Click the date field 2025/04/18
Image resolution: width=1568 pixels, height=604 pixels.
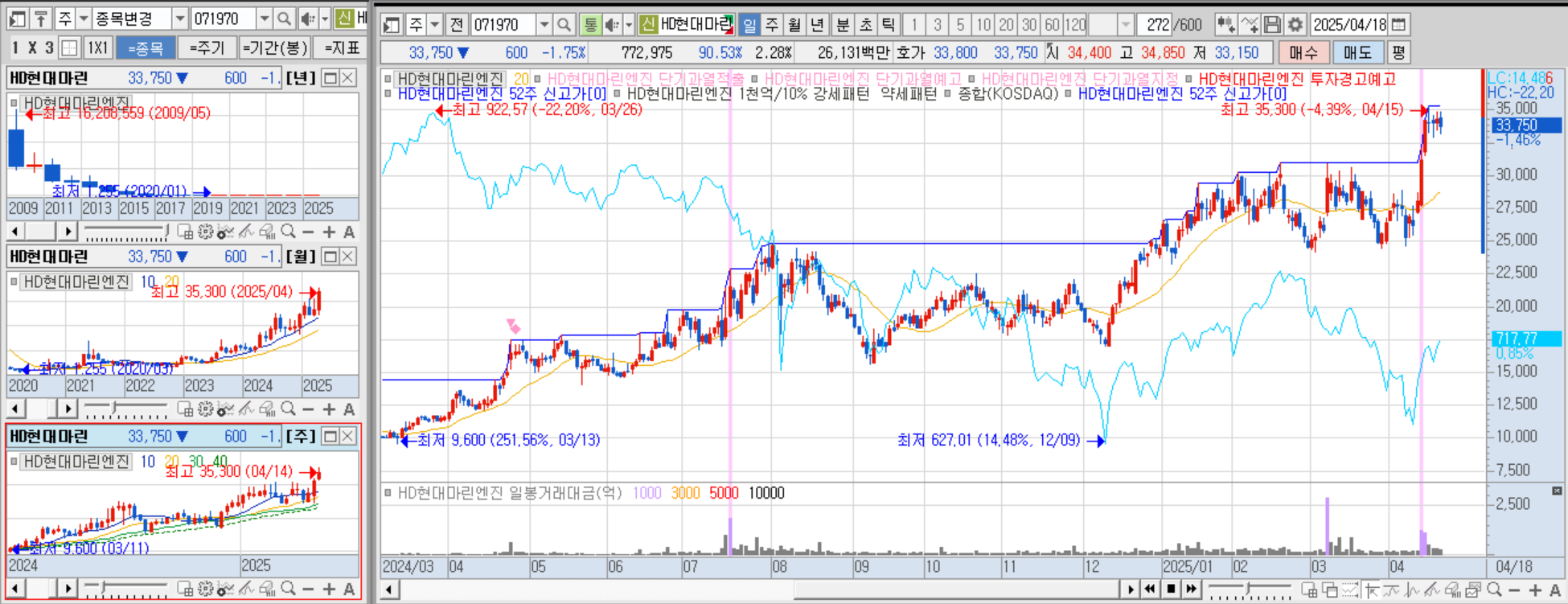1349,25
